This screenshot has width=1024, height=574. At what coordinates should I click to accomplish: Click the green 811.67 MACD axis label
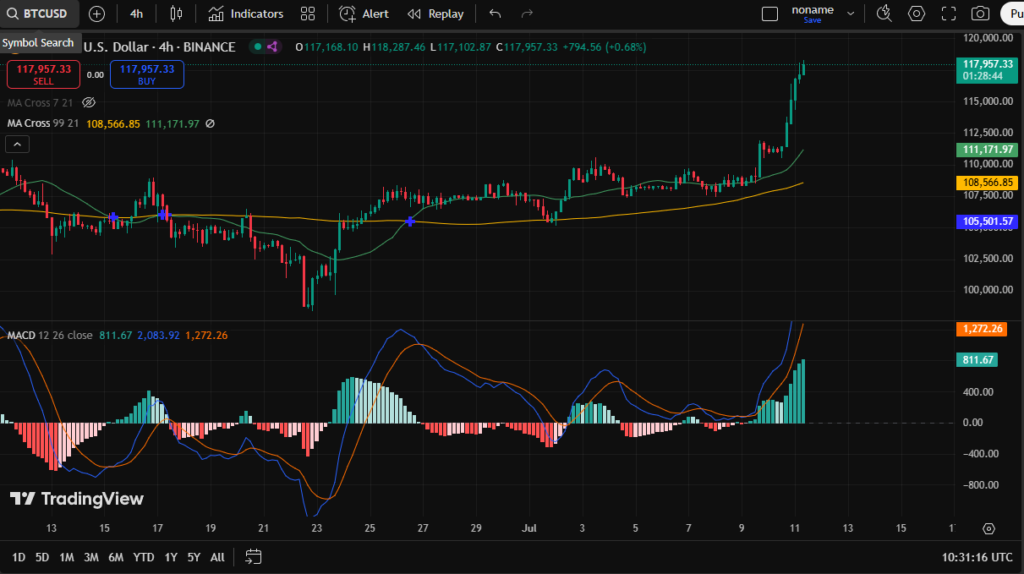click(x=977, y=360)
